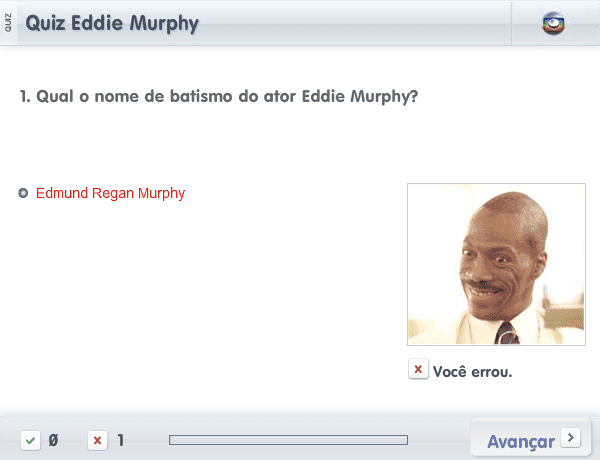Advance with the Avançar button
600x460 pixels.
[531, 439]
